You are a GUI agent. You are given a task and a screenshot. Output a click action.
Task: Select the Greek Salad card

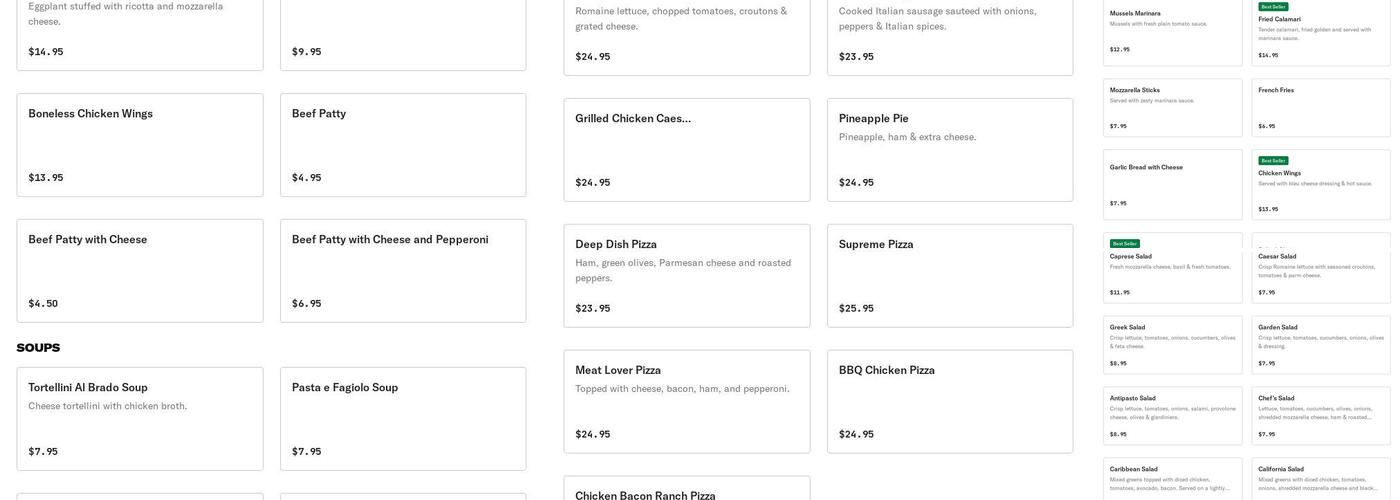click(1172, 345)
